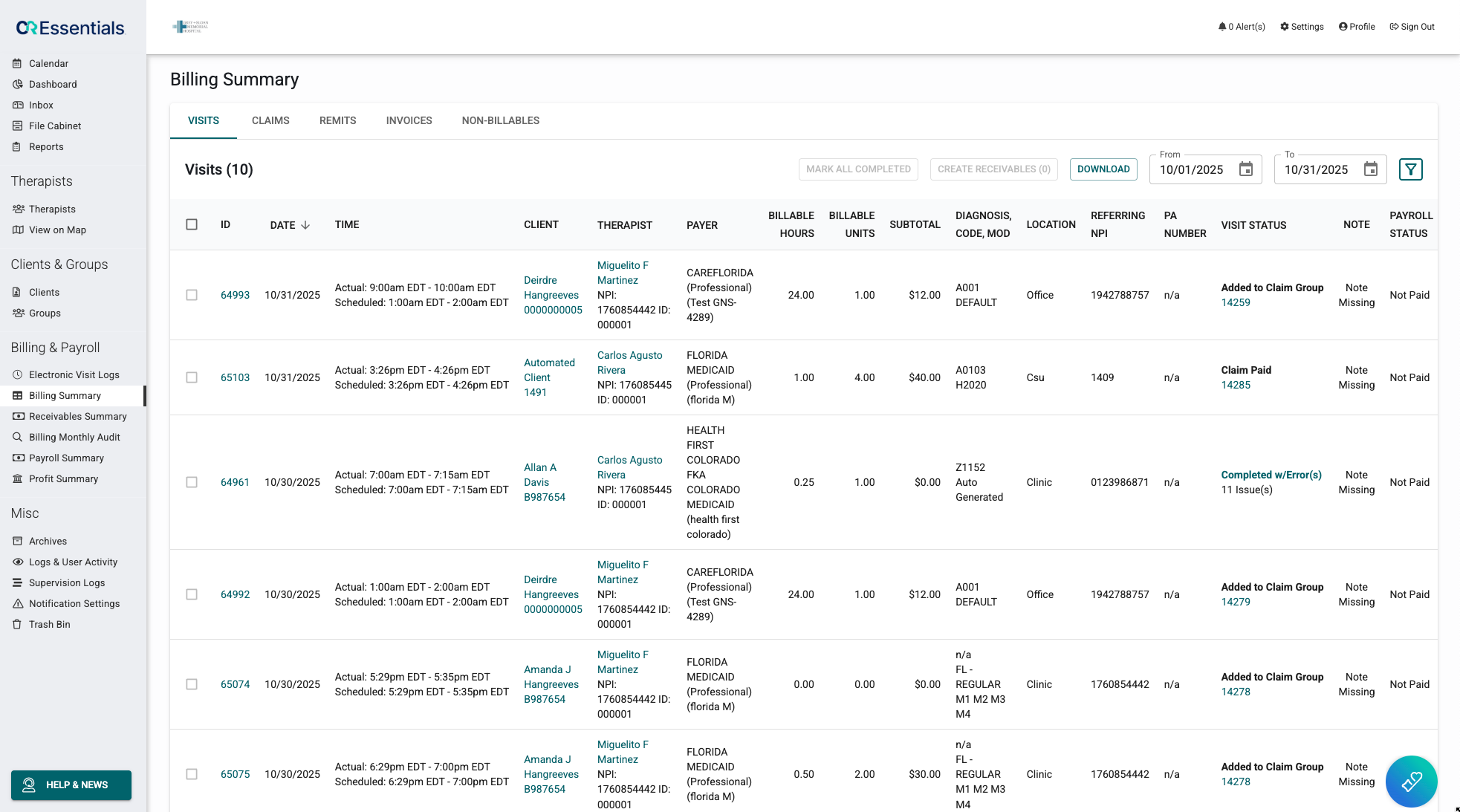Open Trash Bin in sidebar

(x=49, y=624)
